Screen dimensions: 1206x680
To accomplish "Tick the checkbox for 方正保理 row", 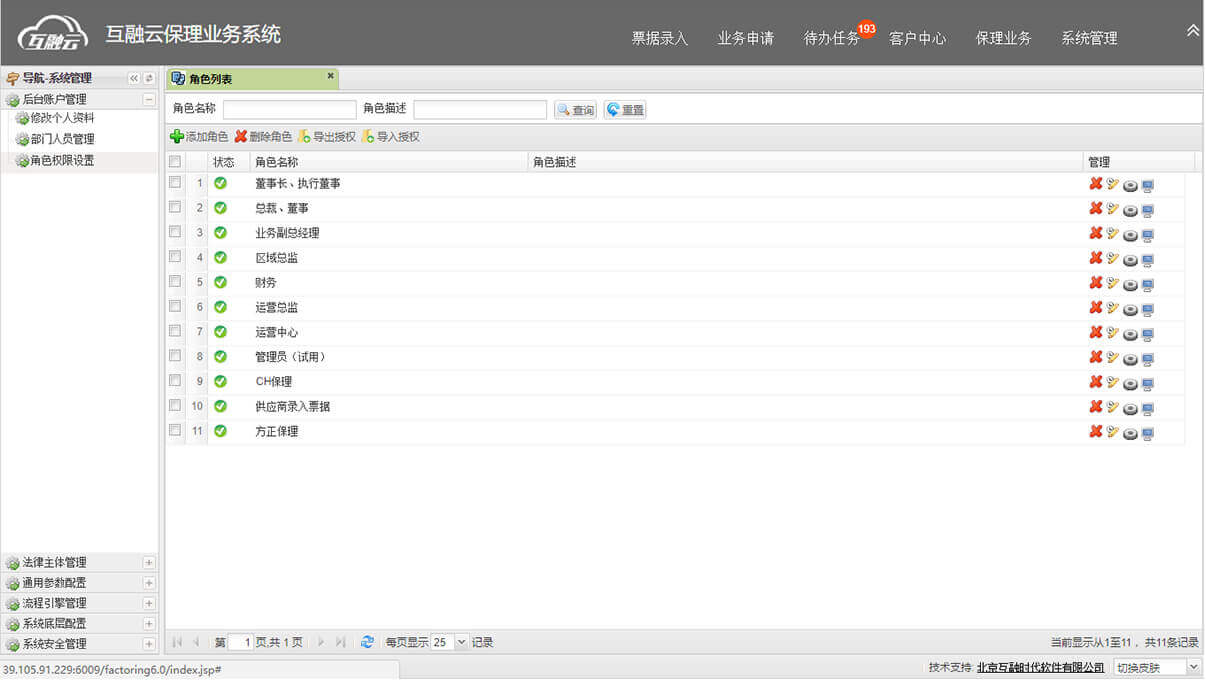I will coord(175,430).
